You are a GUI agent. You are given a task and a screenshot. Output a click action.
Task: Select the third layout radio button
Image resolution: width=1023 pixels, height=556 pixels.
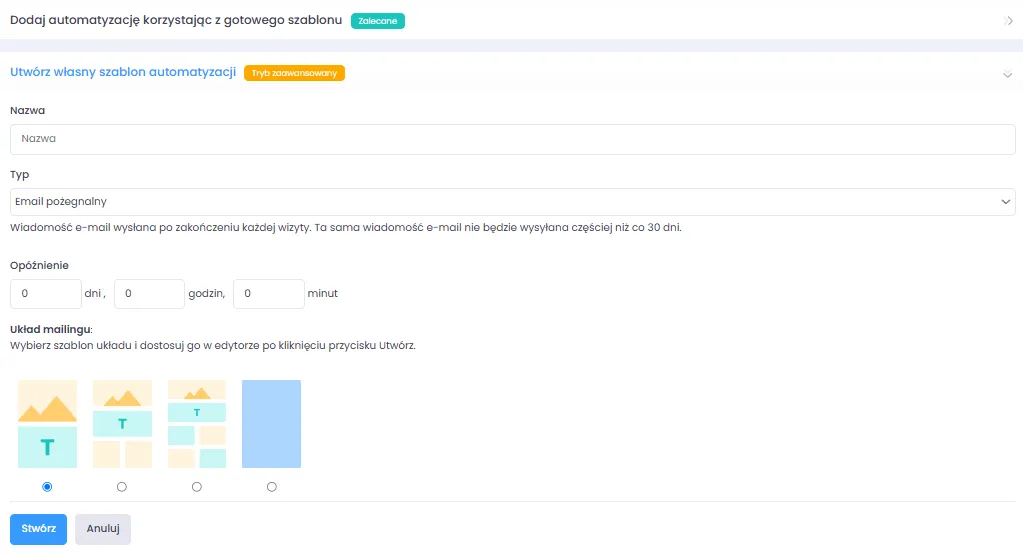[196, 487]
